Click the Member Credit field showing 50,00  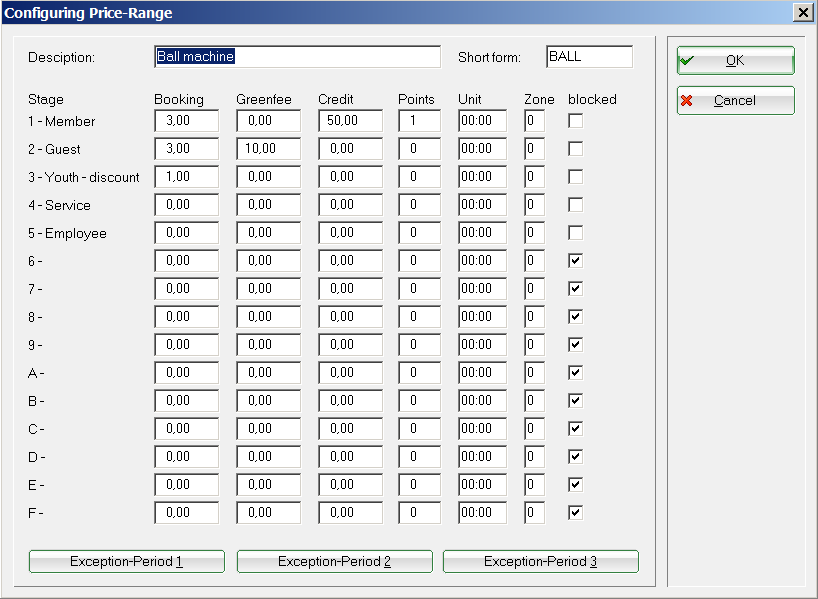[350, 121]
